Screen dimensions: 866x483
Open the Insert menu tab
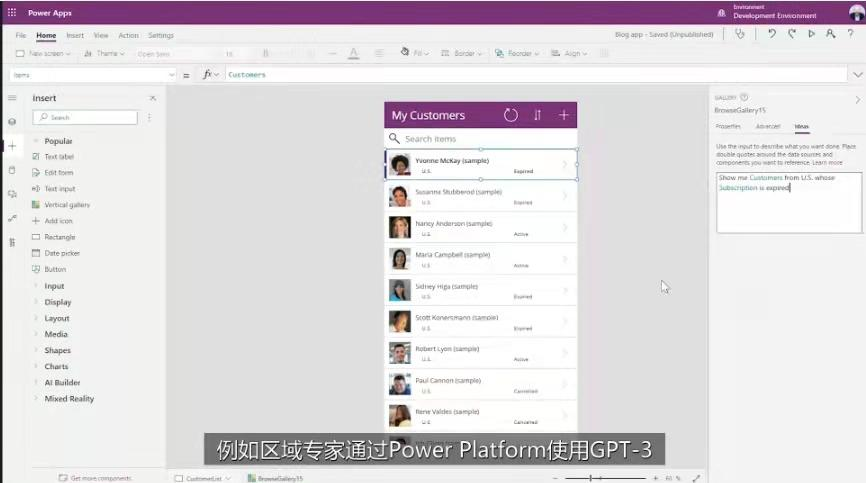coord(75,35)
